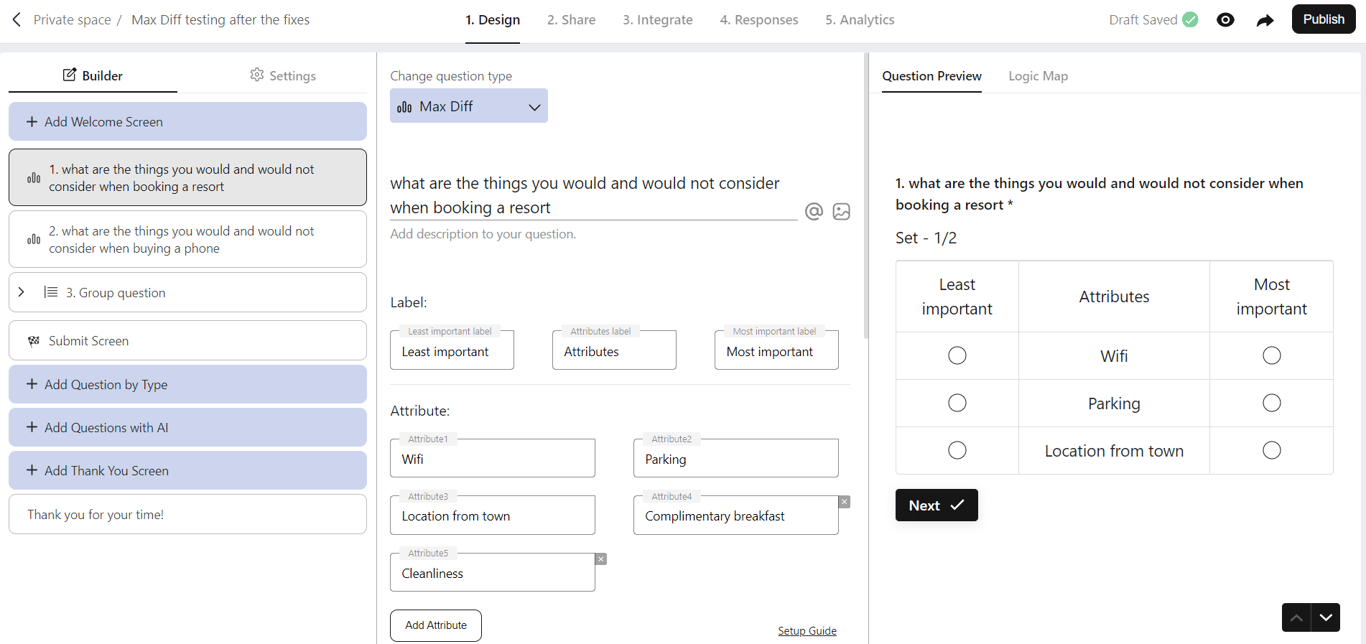Open the Logic Map tab

(x=1038, y=76)
